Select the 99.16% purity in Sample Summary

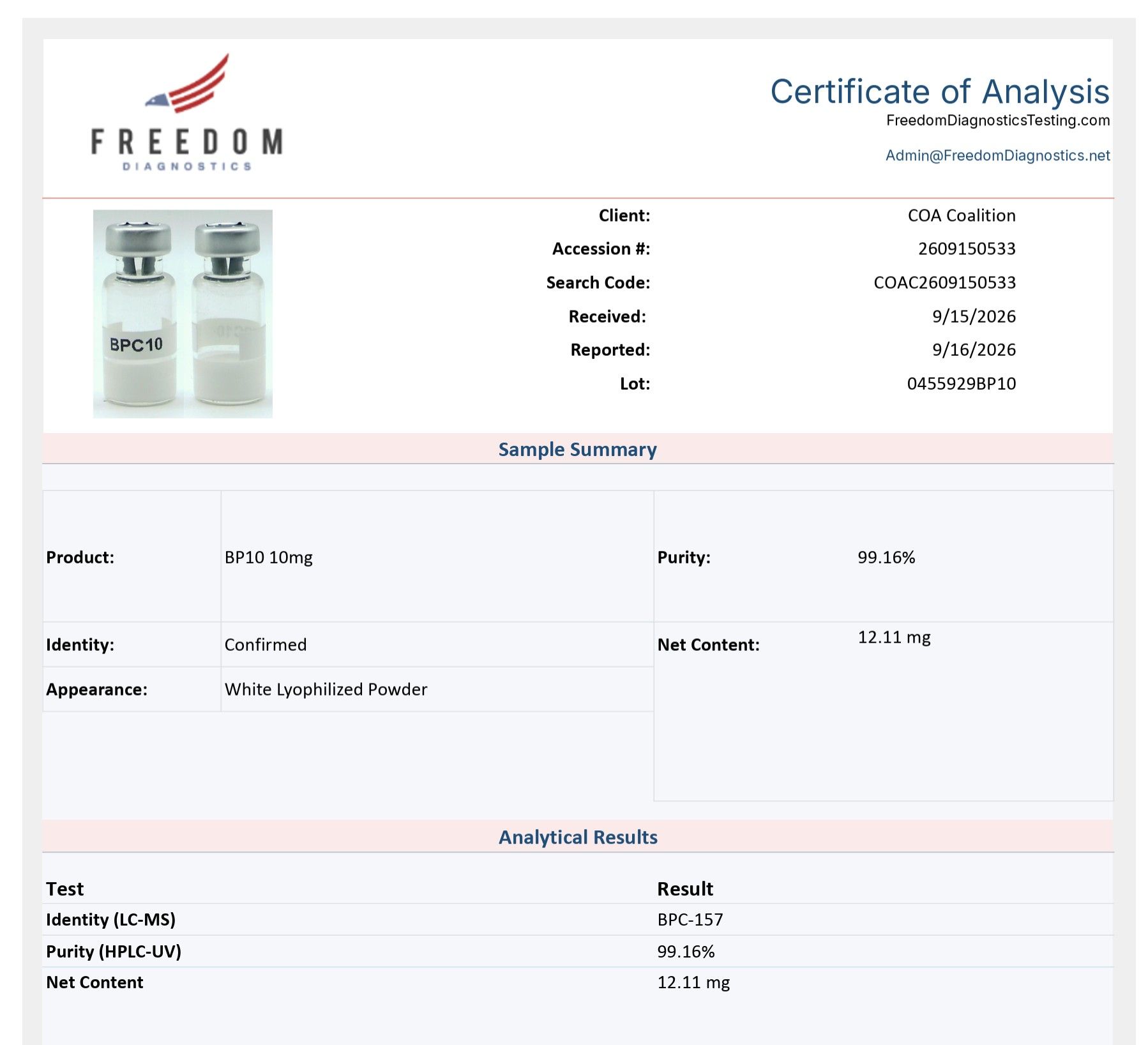click(886, 557)
